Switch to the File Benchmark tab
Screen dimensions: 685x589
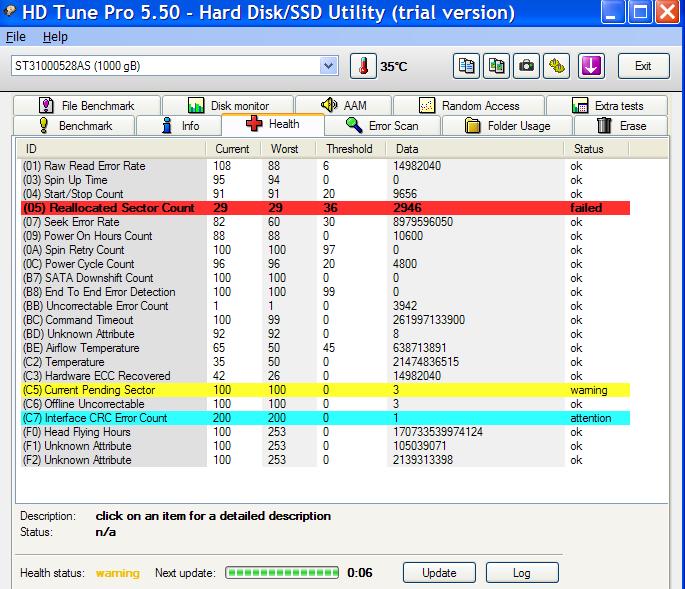coord(87,105)
